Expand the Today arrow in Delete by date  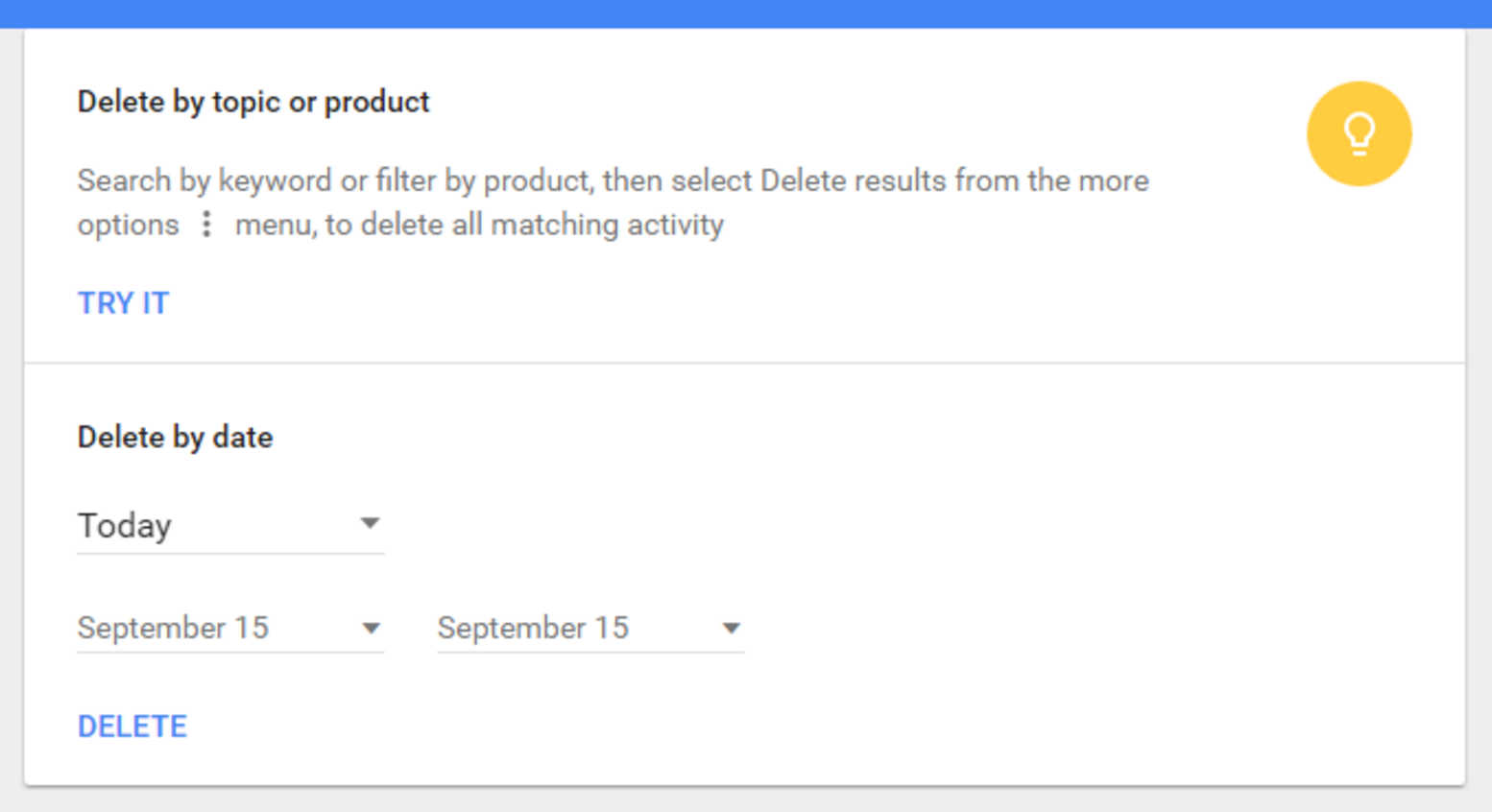370,524
